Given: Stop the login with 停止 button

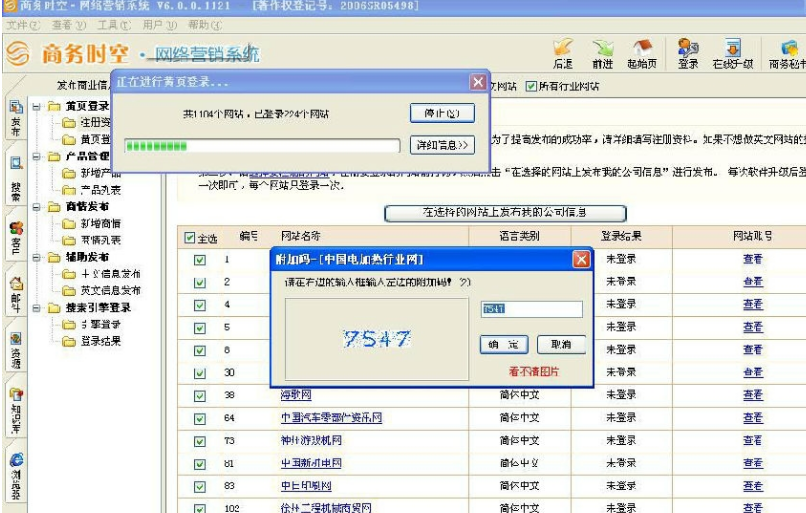Looking at the screenshot, I should point(442,113).
